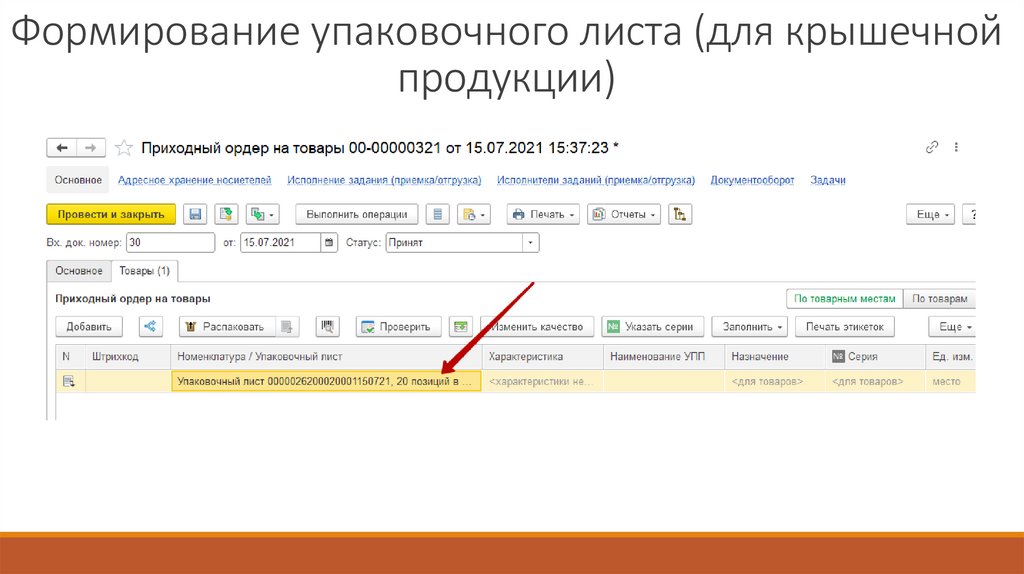Image resolution: width=1024 pixels, height=574 pixels.
Task: Click the Вх. док. номер input field
Action: (170, 243)
